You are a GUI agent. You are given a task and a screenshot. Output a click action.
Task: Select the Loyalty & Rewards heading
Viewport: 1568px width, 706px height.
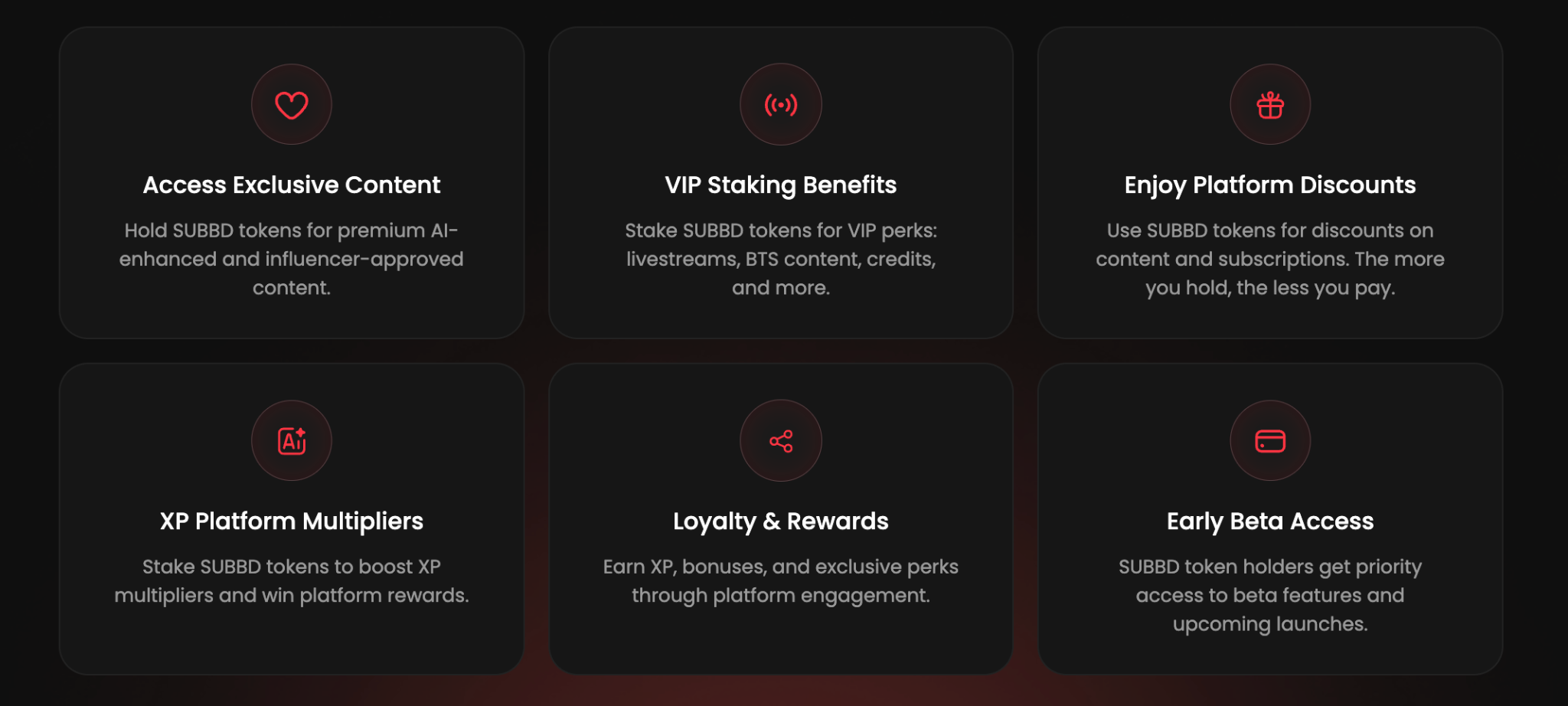(781, 521)
